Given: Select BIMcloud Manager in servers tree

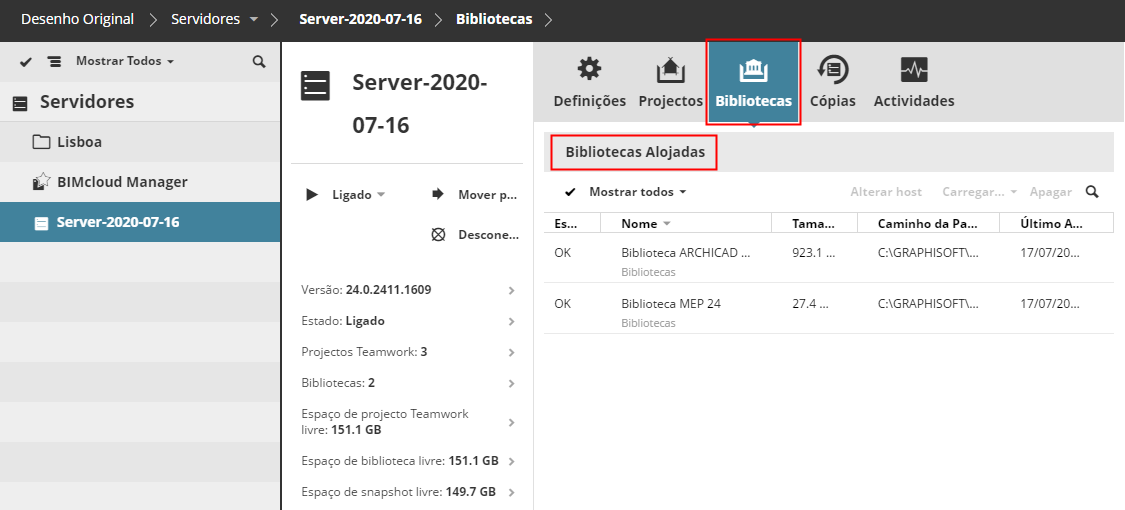Looking at the screenshot, I should point(140,182).
